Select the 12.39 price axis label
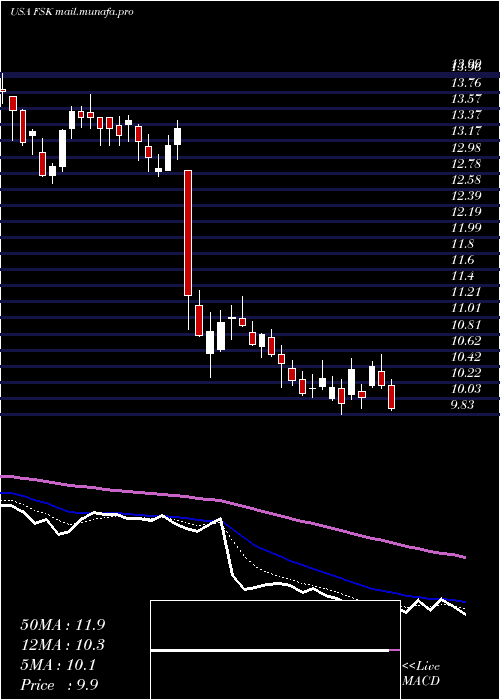500x700 pixels. coord(466,196)
